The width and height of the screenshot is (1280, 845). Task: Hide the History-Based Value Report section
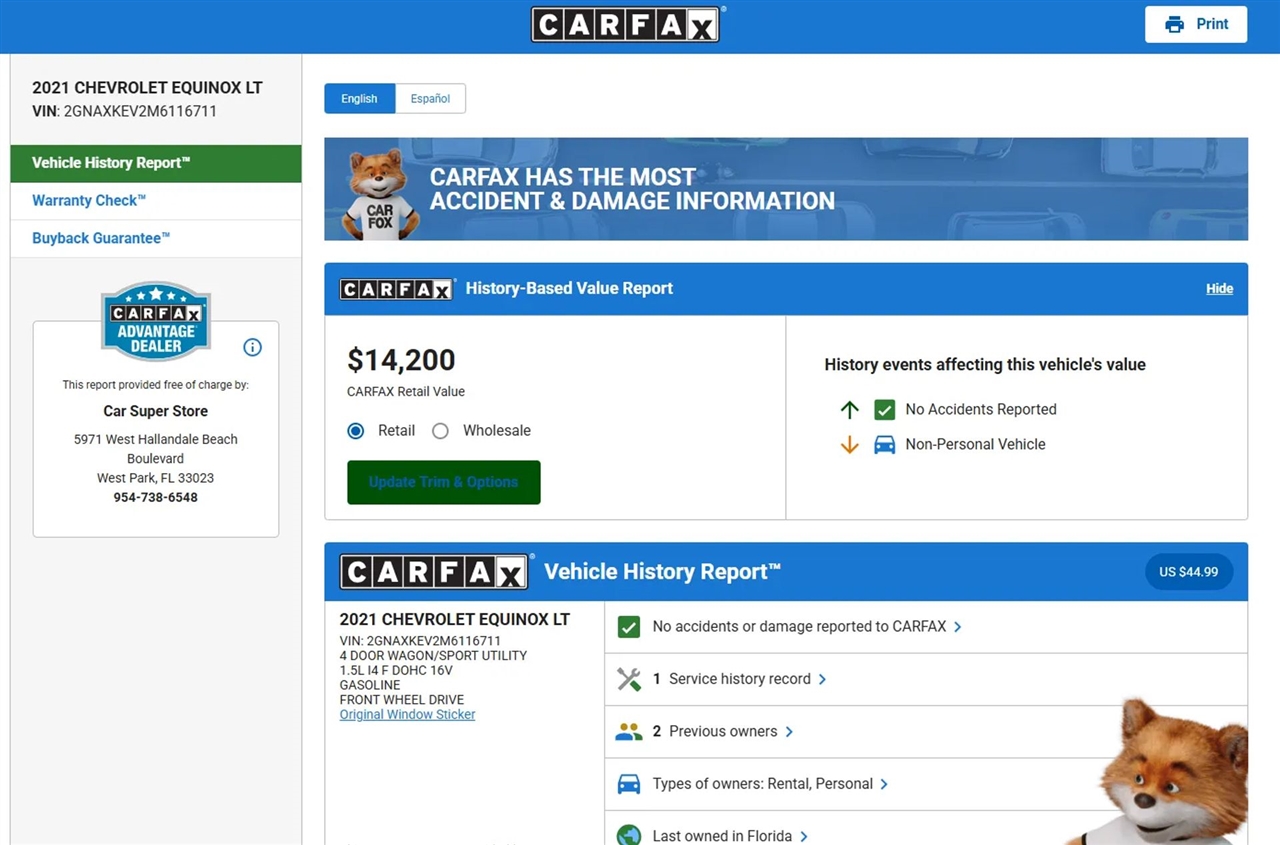[x=1219, y=289]
